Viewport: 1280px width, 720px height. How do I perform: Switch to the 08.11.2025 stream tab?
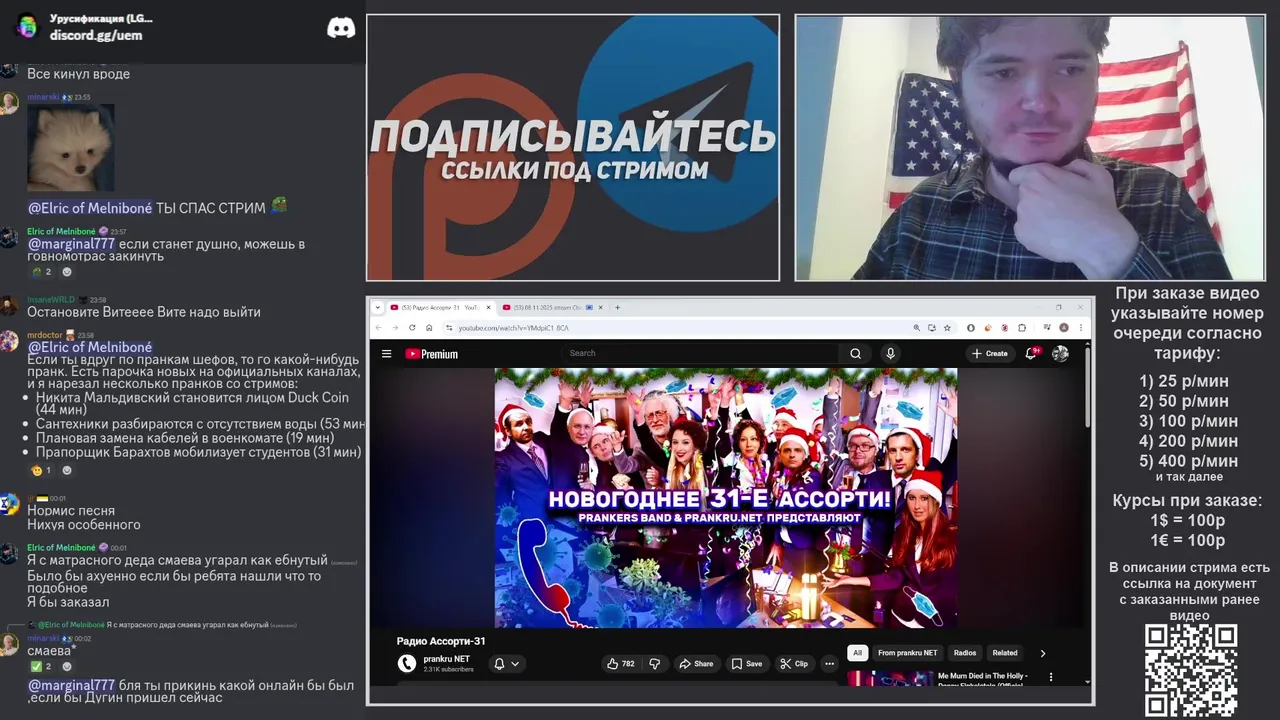click(x=549, y=307)
